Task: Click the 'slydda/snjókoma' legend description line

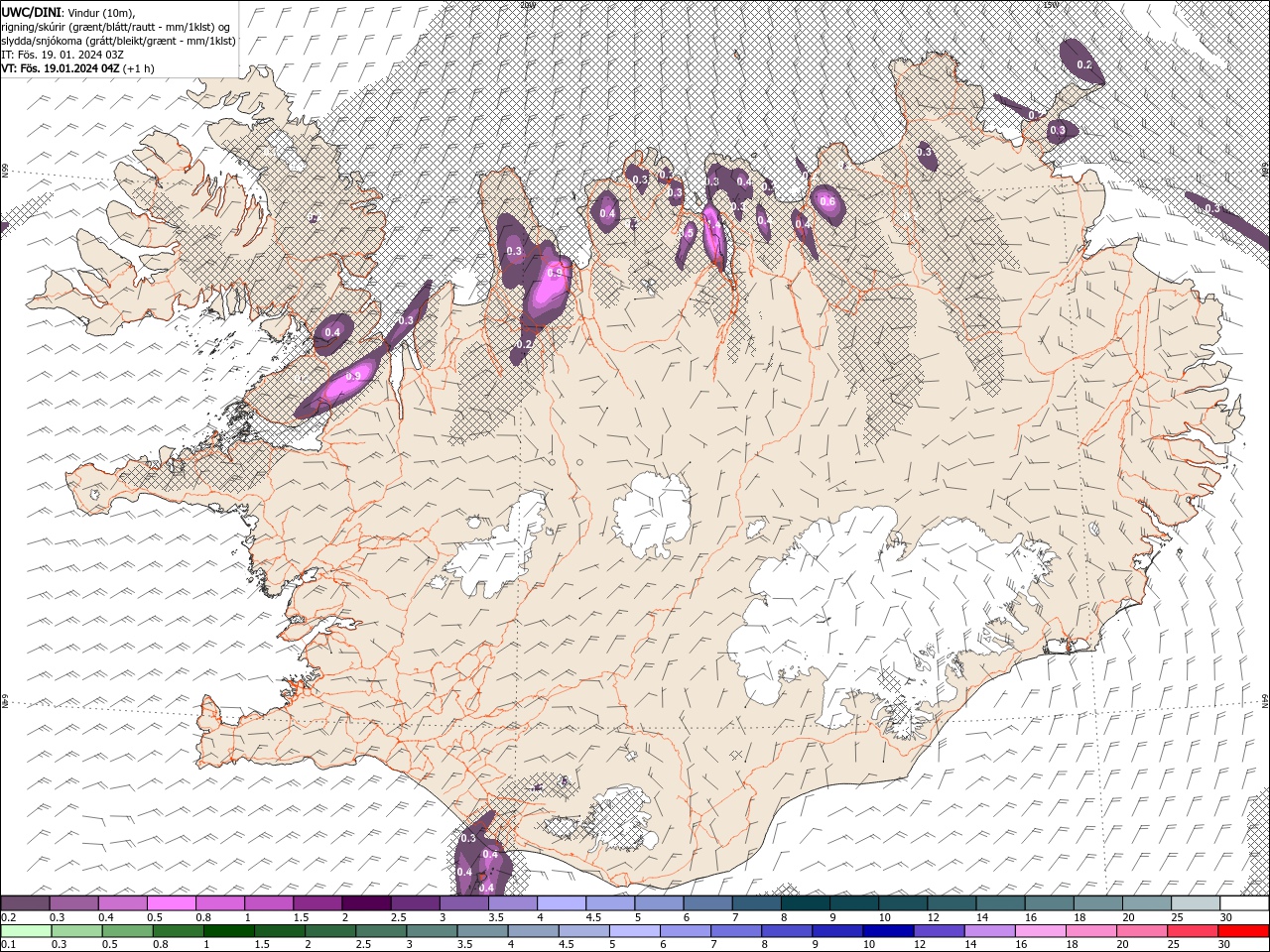Action: click(118, 41)
